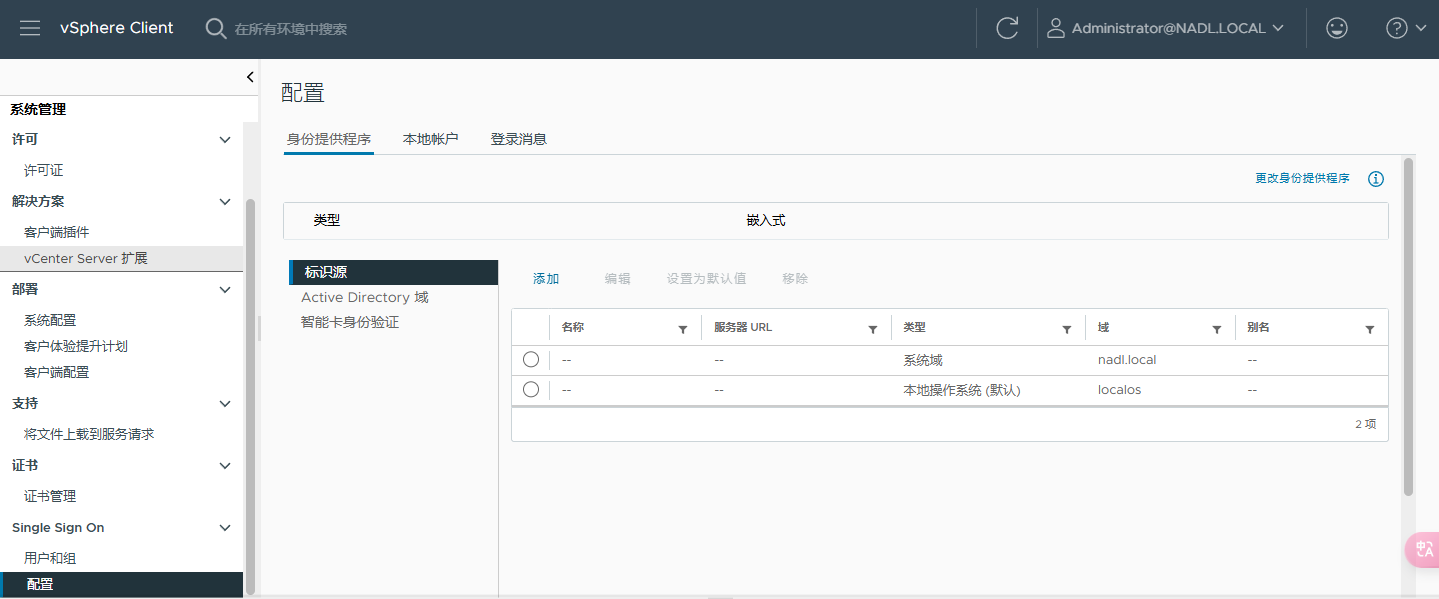Image resolution: width=1439 pixels, height=599 pixels.
Task: Select Active Directory 域 in the side list
Action: (365, 297)
